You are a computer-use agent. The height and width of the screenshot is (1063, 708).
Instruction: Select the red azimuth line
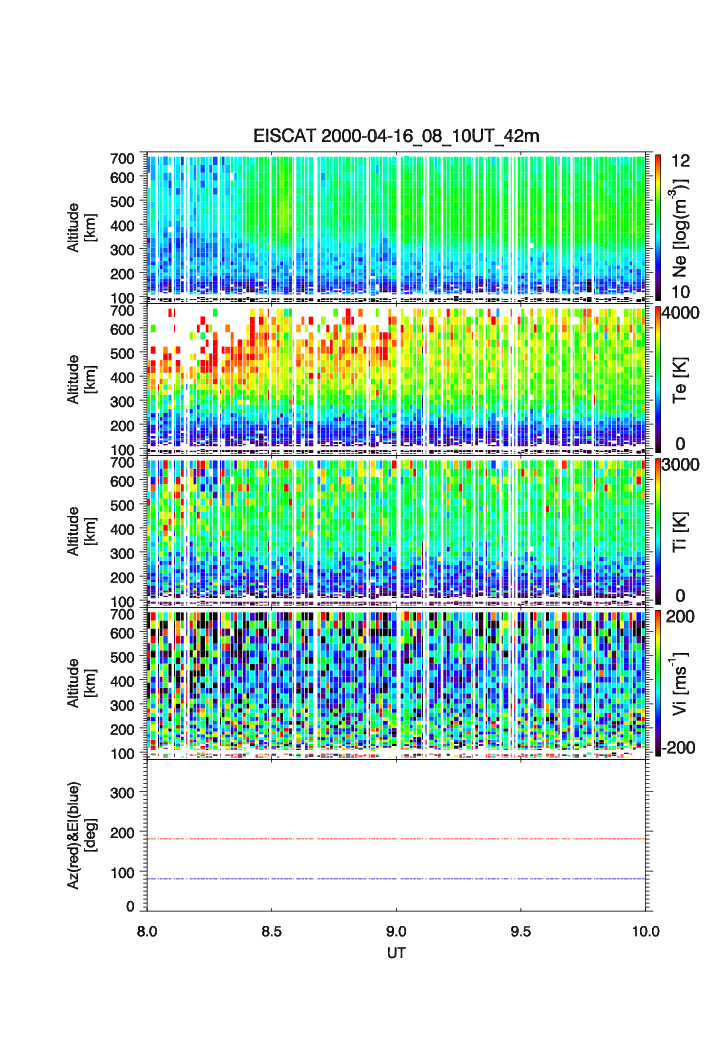tap(398, 839)
